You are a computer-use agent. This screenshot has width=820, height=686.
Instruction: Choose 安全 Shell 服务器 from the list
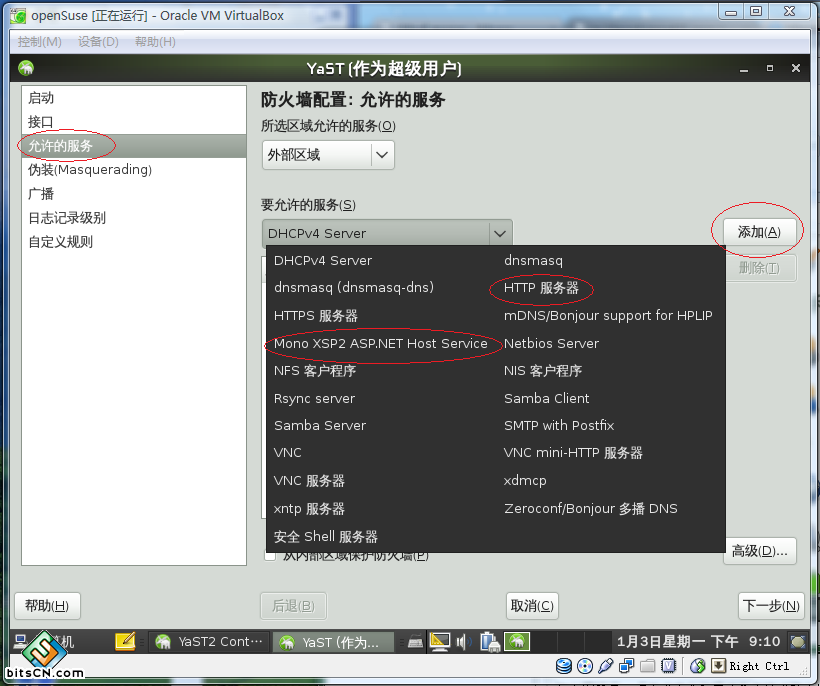(326, 536)
